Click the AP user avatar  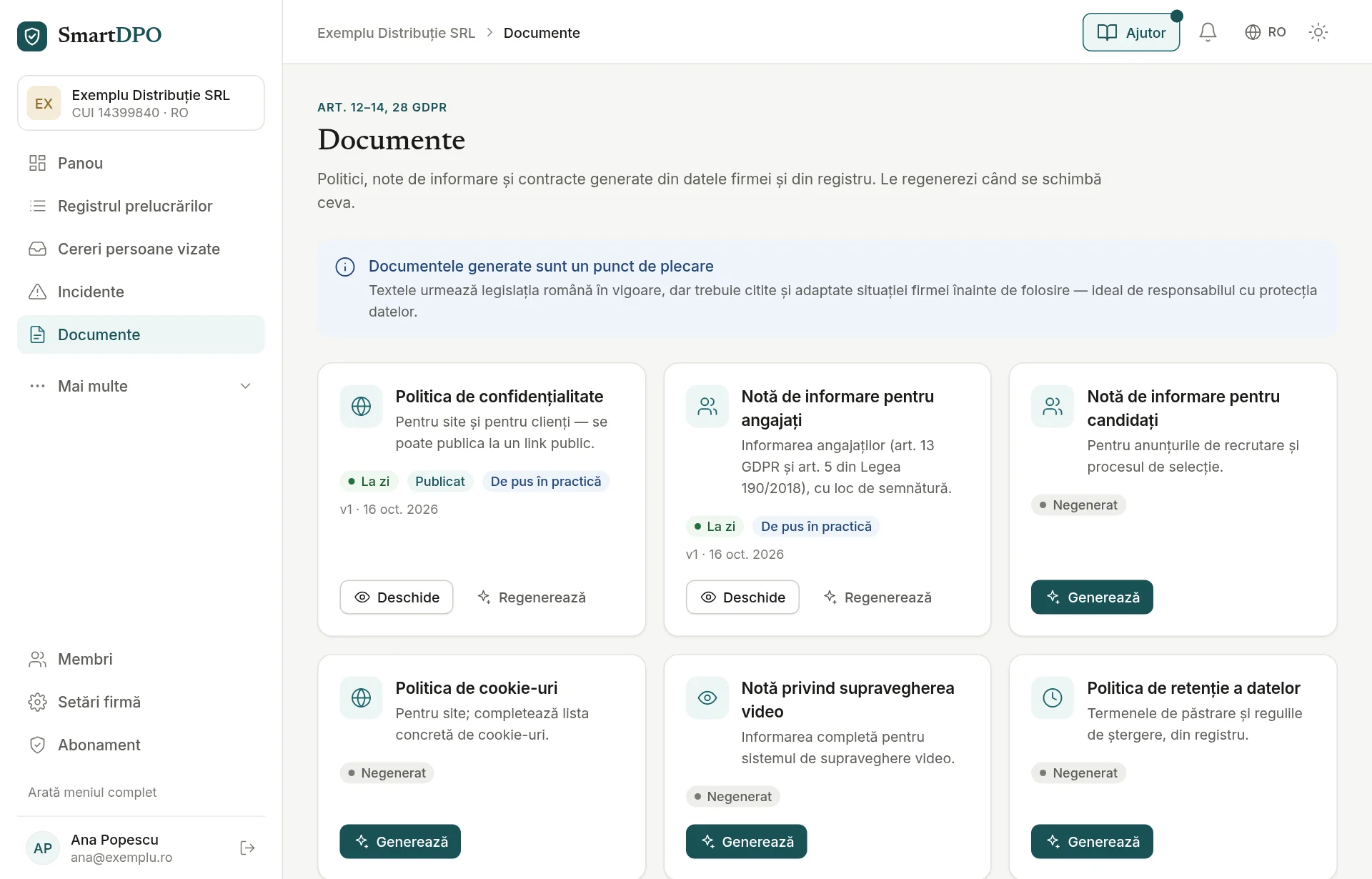(43, 848)
